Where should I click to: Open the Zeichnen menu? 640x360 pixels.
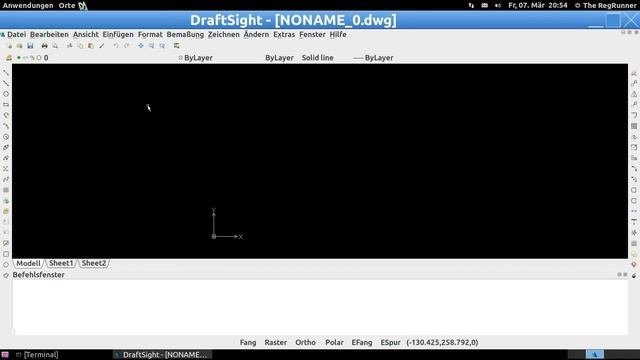click(223, 35)
